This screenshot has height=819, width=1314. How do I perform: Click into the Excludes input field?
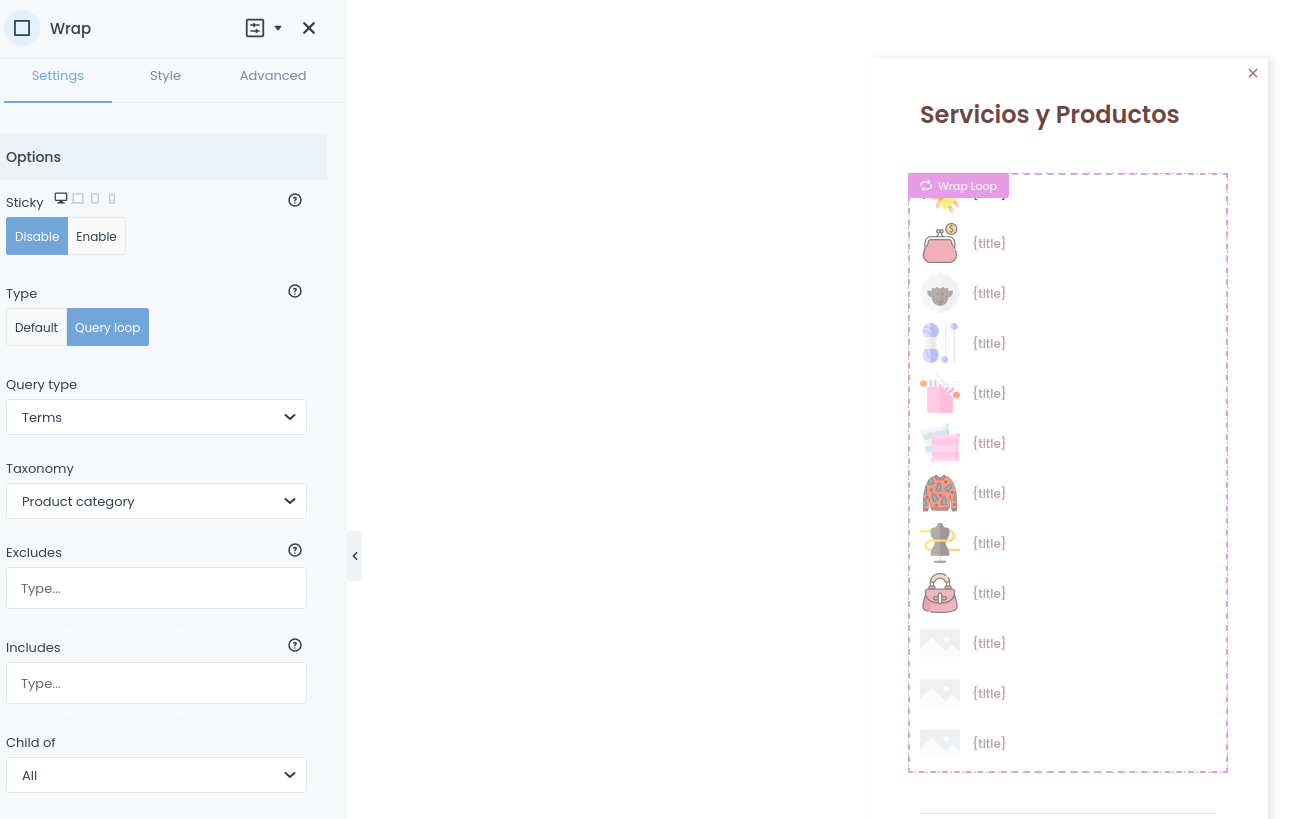pyautogui.click(x=156, y=589)
